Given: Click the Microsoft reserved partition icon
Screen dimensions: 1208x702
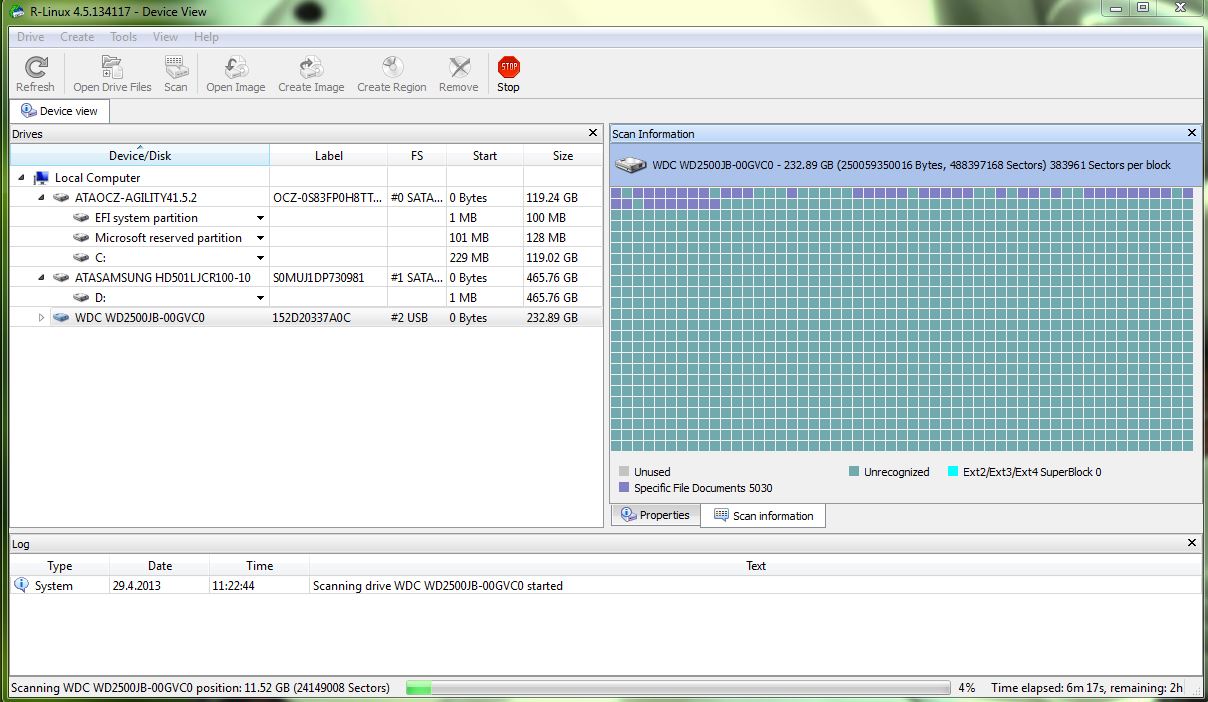Looking at the screenshot, I should pos(81,238).
